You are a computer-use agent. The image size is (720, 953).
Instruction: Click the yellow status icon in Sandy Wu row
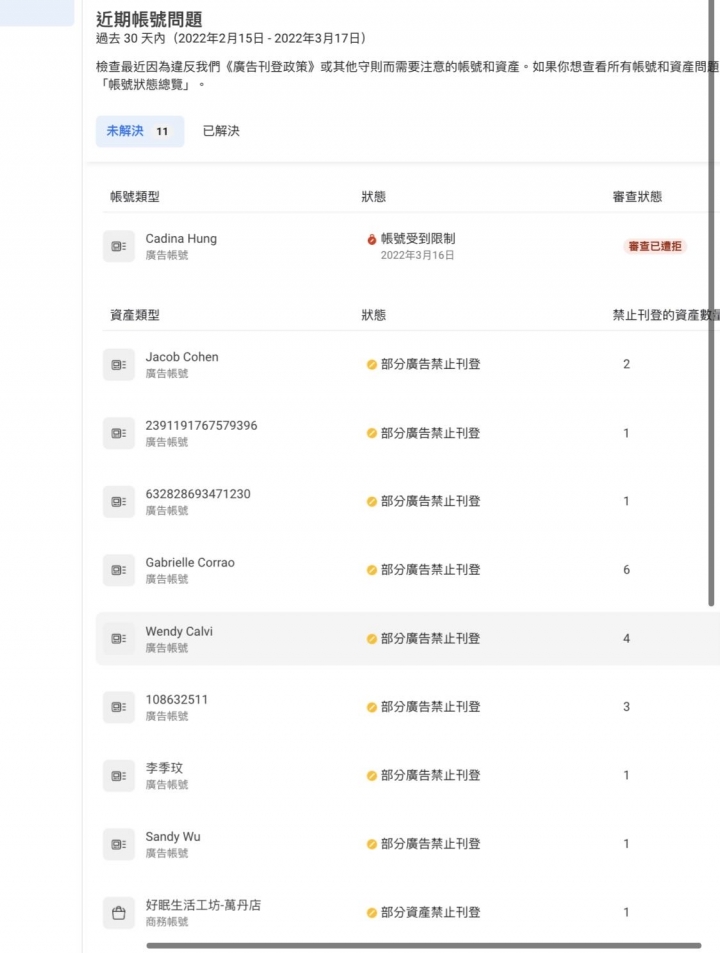click(372, 844)
